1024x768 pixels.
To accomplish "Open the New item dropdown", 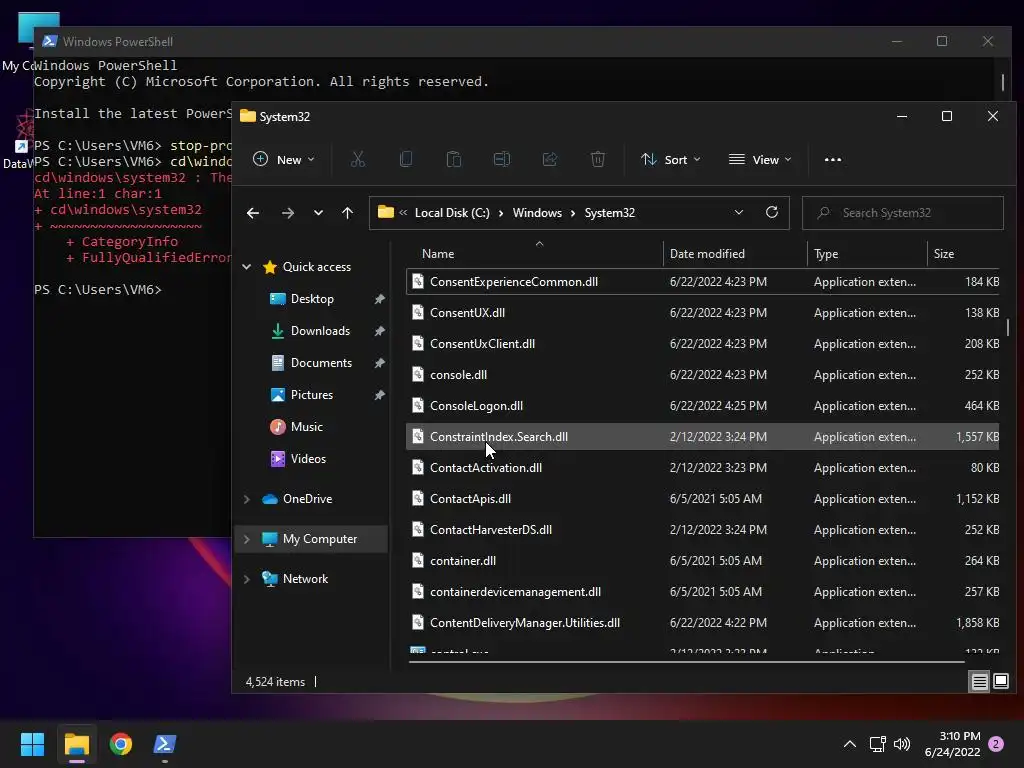I will tap(283, 159).
